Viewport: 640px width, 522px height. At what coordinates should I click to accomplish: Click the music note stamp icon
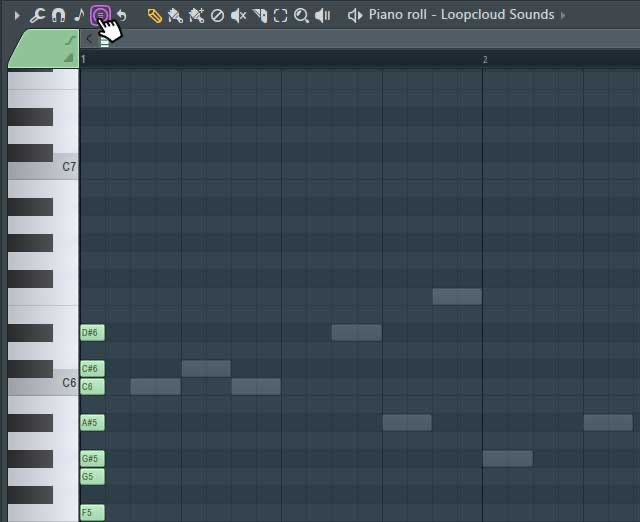pos(79,15)
